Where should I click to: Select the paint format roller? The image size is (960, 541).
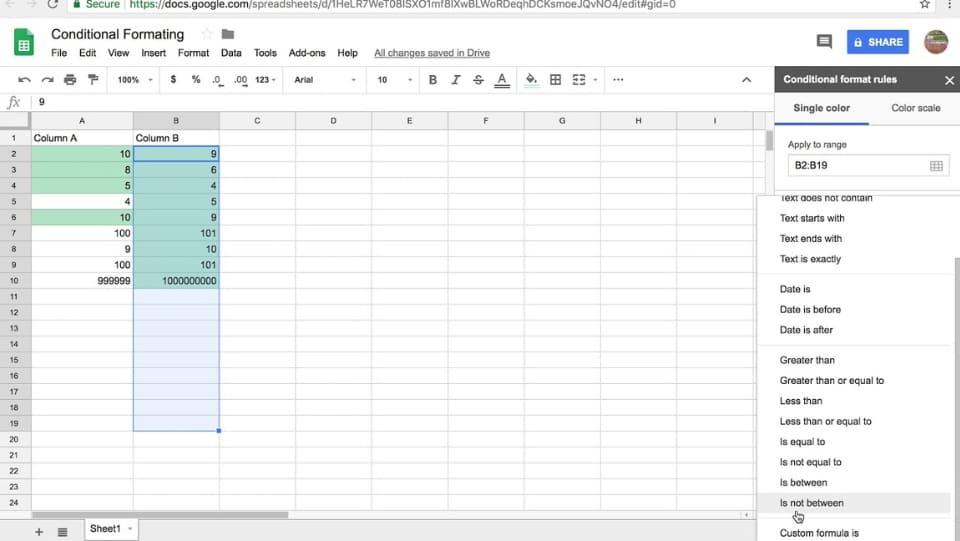93,80
